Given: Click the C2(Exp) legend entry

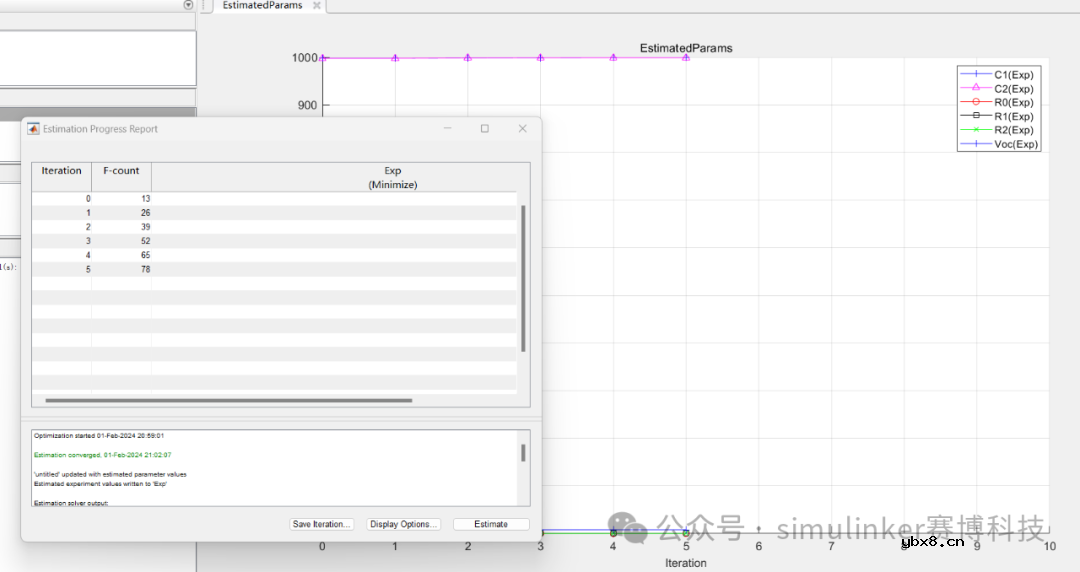Looking at the screenshot, I should [x=997, y=88].
